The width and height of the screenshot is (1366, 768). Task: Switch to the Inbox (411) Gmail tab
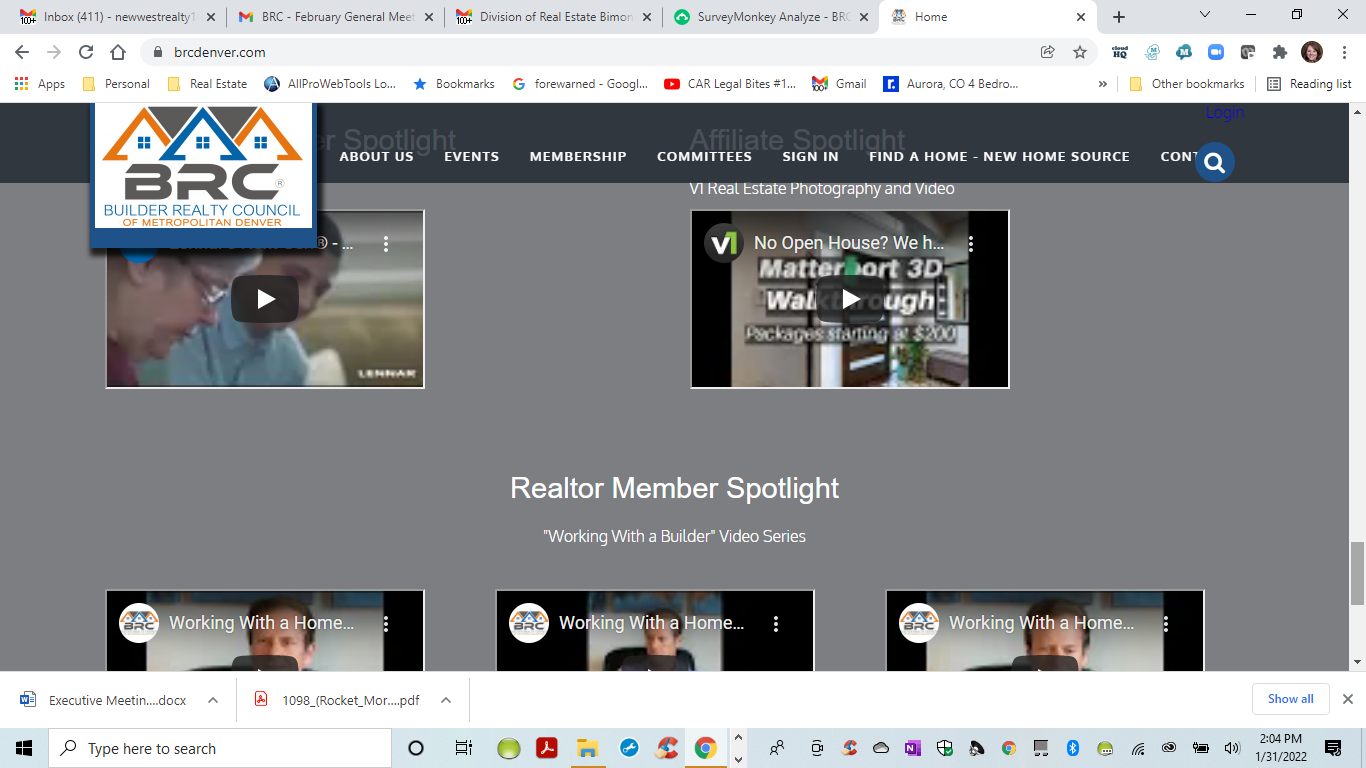pos(115,17)
